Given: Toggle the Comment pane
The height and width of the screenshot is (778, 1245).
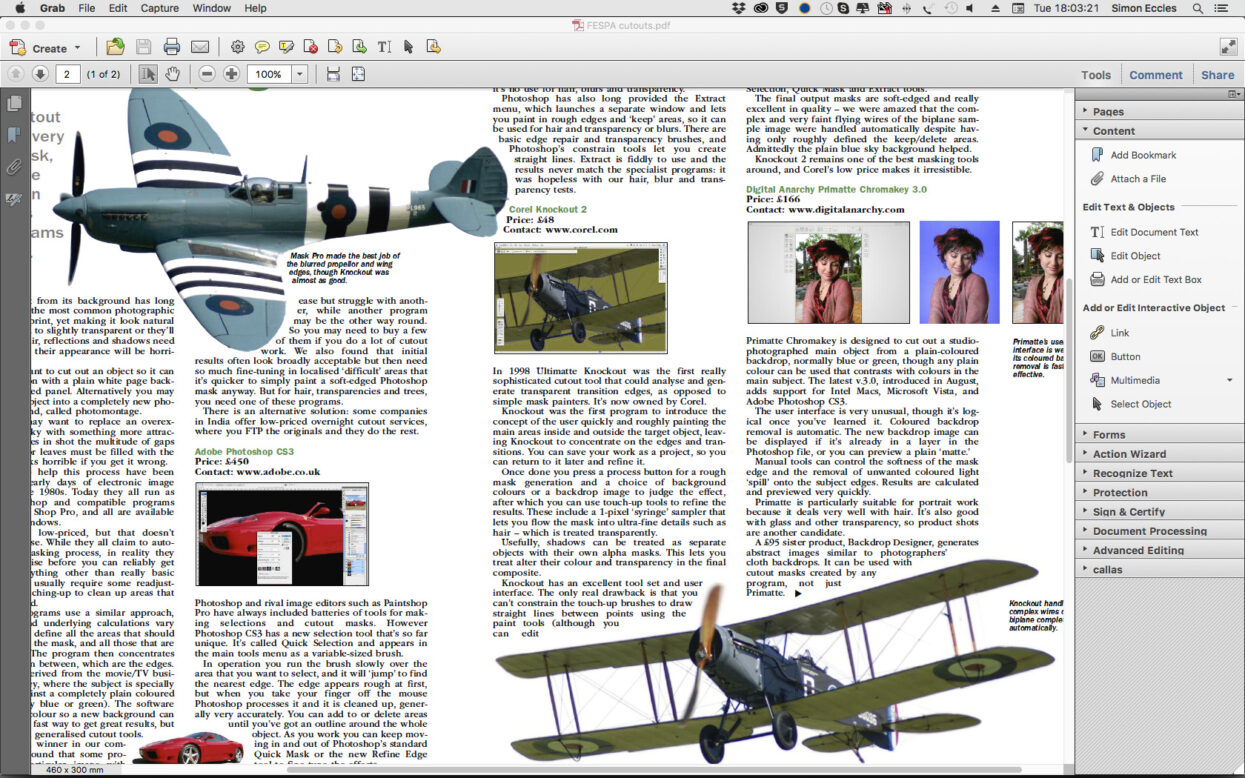Looking at the screenshot, I should click(1156, 75).
